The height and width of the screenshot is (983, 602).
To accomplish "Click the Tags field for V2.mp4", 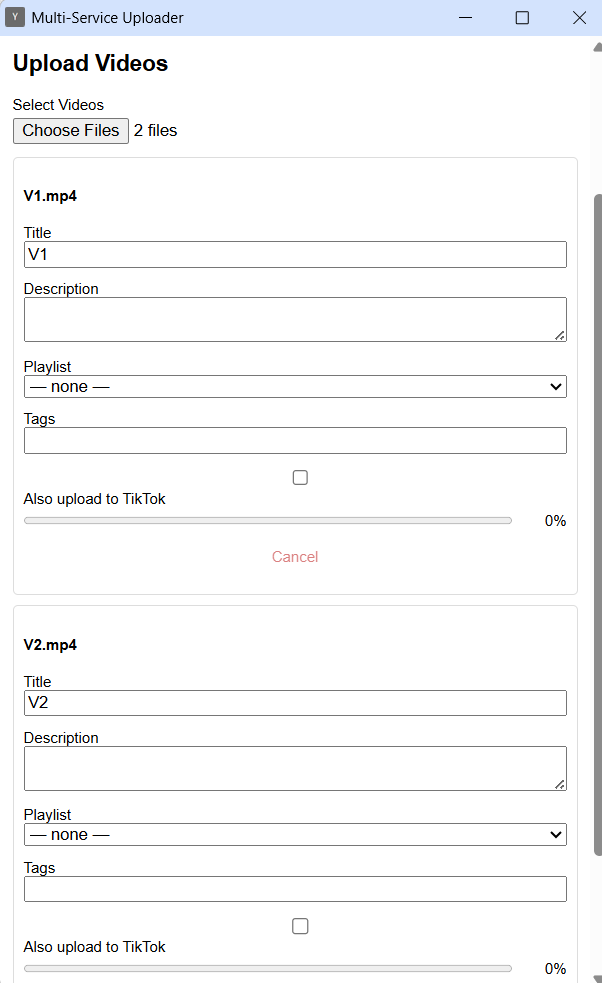I will point(295,889).
